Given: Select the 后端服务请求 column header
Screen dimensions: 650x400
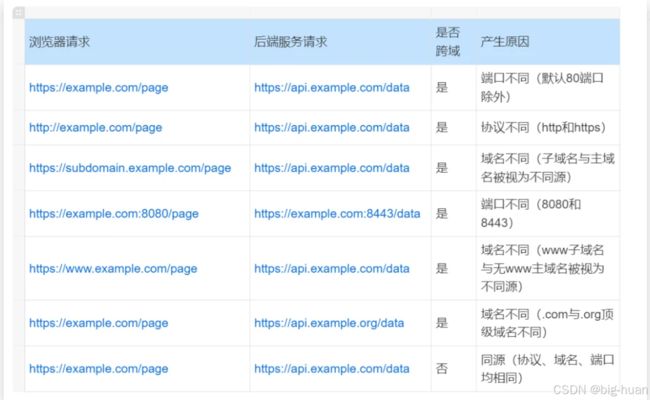Looking at the screenshot, I should (340, 42).
